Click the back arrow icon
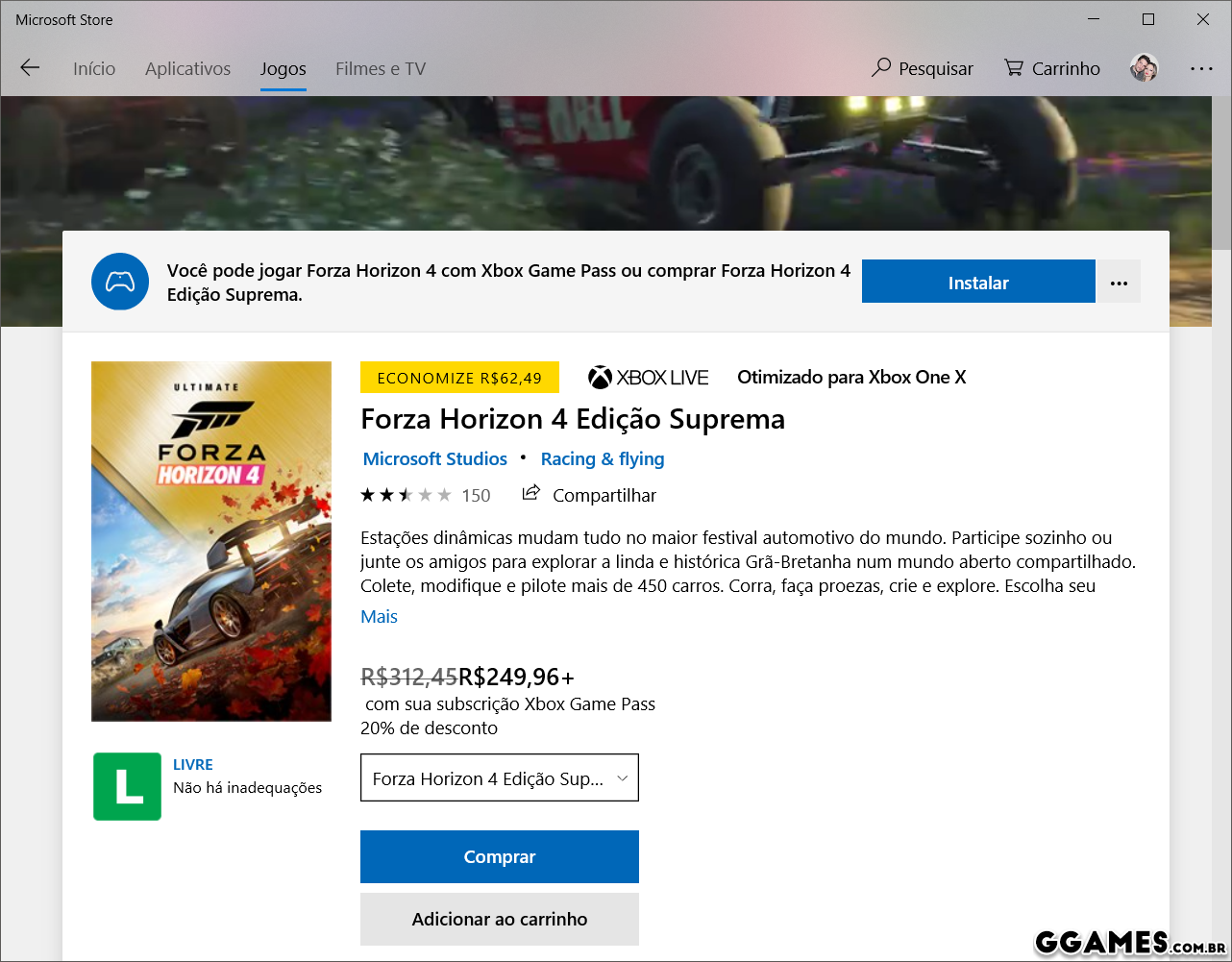1232x962 pixels. coord(30,68)
